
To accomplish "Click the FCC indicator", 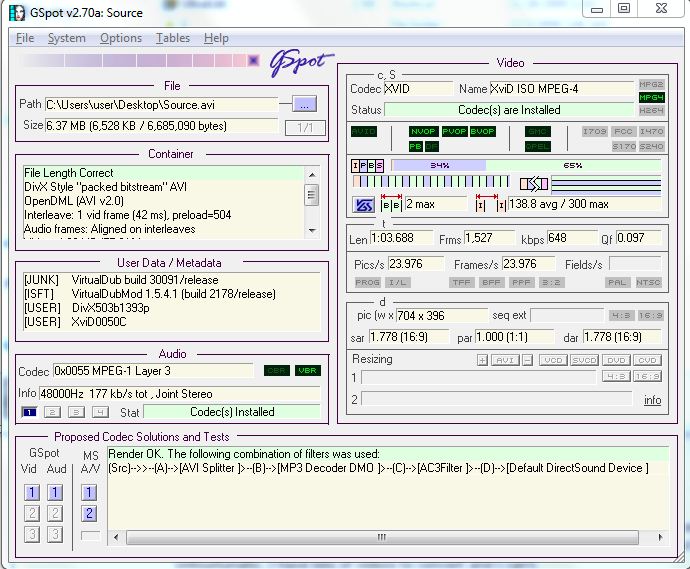I will tap(623, 131).
